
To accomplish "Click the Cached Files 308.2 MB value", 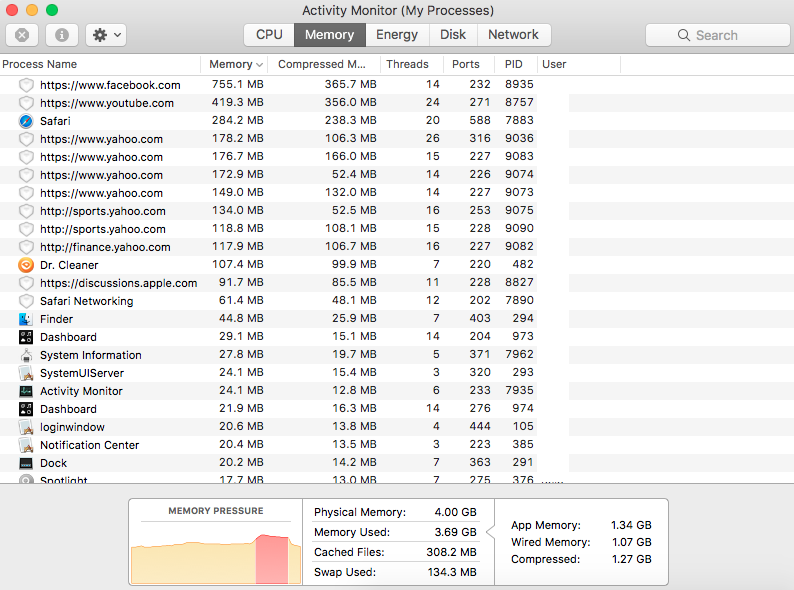I will click(x=451, y=552).
